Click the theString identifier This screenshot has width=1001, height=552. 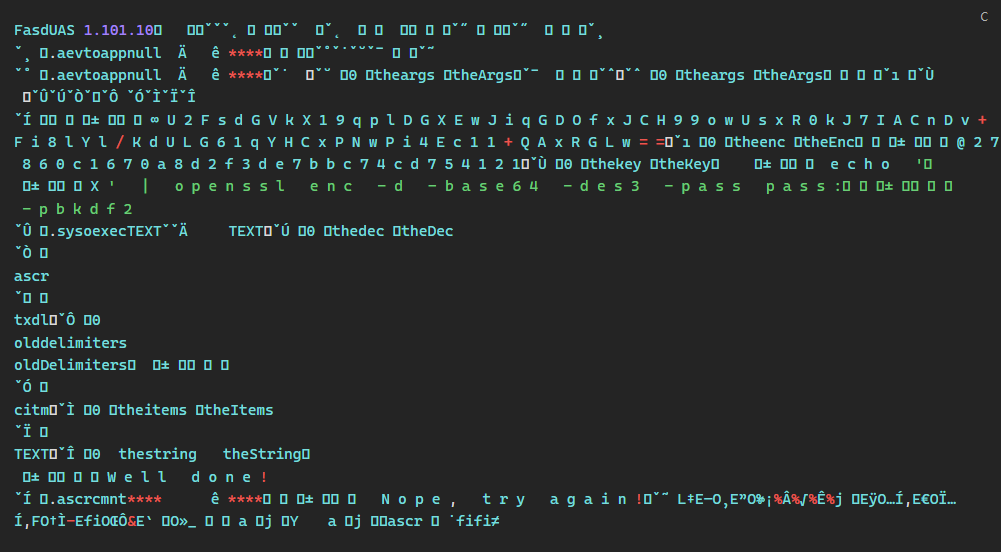(x=263, y=454)
